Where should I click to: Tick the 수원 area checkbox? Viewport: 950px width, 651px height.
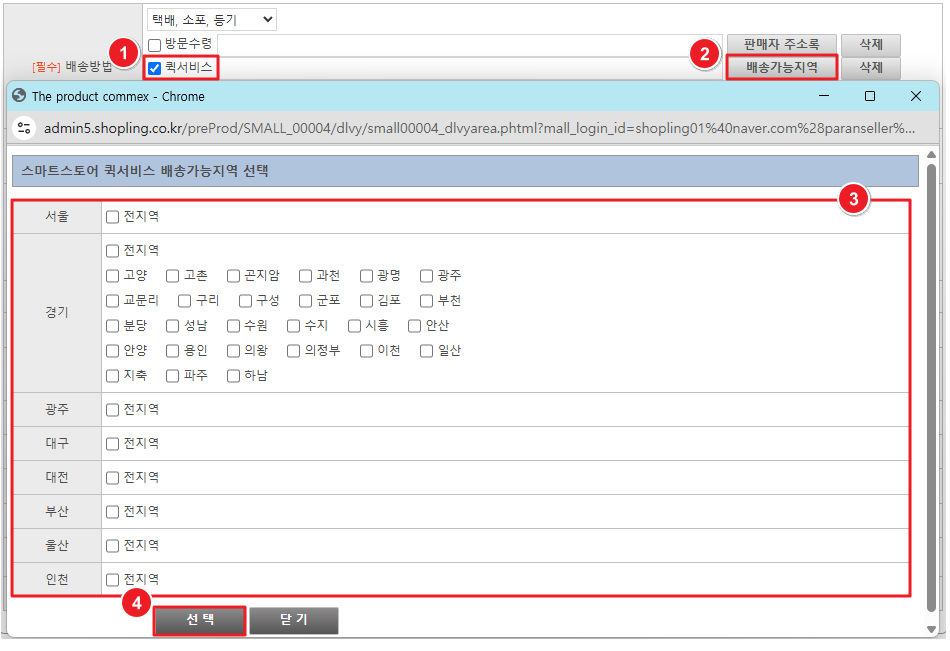coord(233,326)
